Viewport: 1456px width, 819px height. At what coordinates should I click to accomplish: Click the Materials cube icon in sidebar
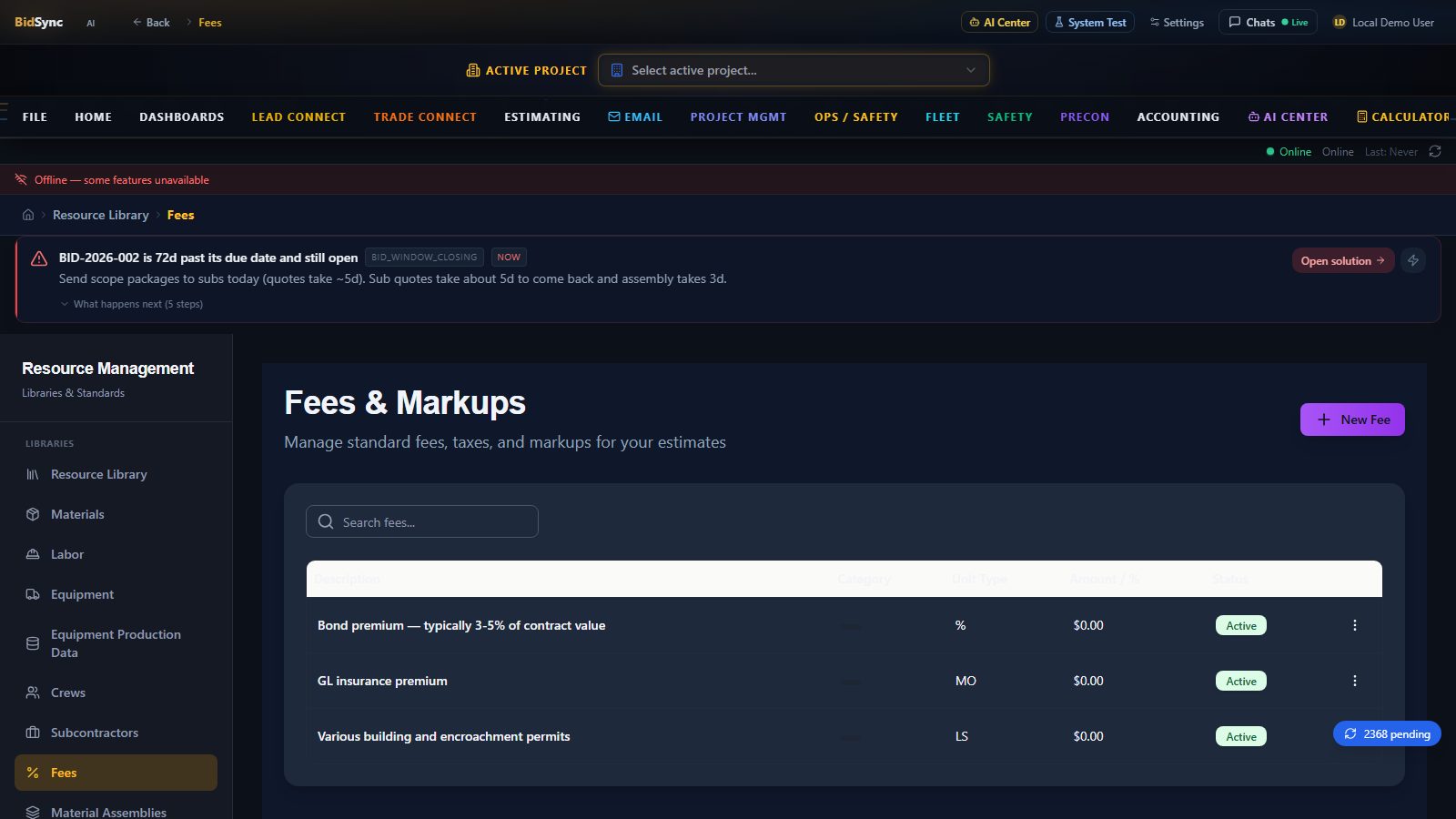coord(33,514)
